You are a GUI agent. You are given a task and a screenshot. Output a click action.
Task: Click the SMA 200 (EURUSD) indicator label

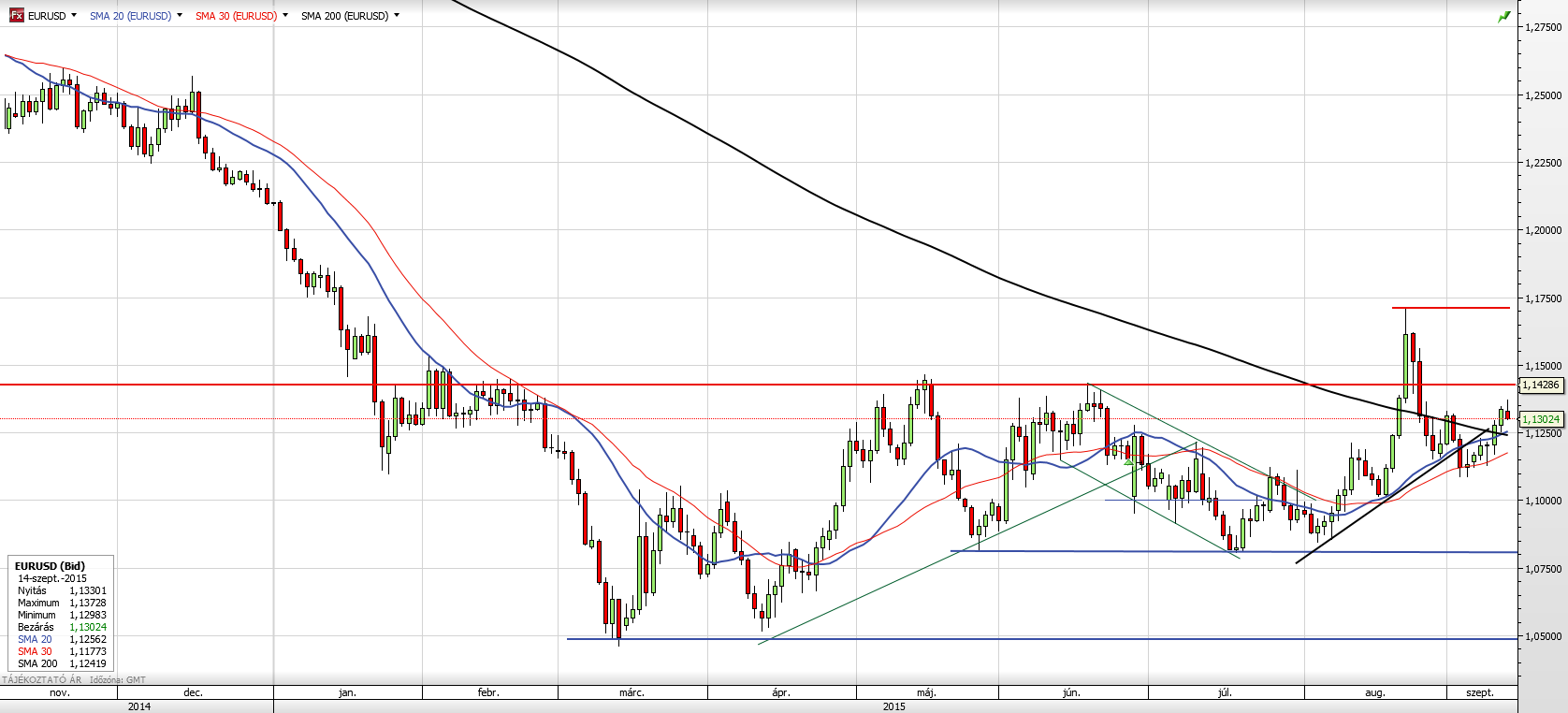(344, 16)
